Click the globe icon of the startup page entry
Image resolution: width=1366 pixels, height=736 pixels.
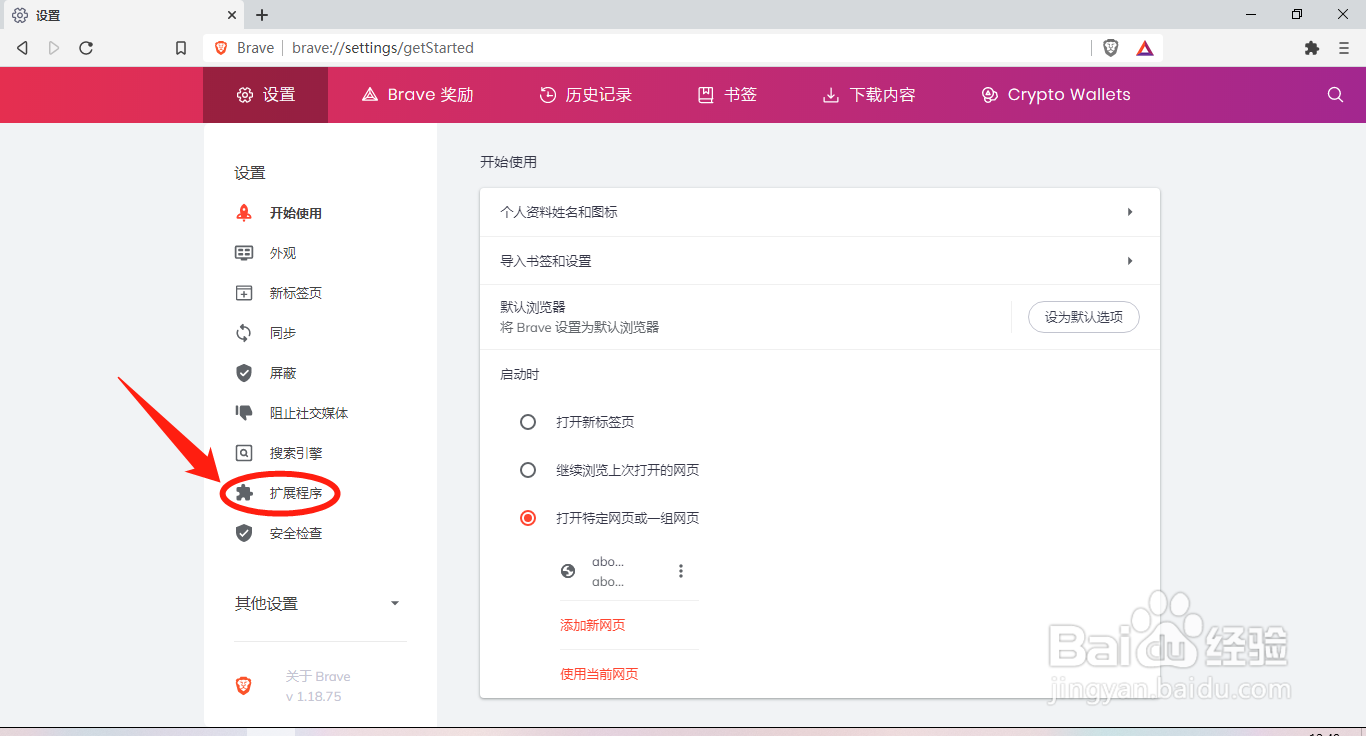click(x=568, y=571)
